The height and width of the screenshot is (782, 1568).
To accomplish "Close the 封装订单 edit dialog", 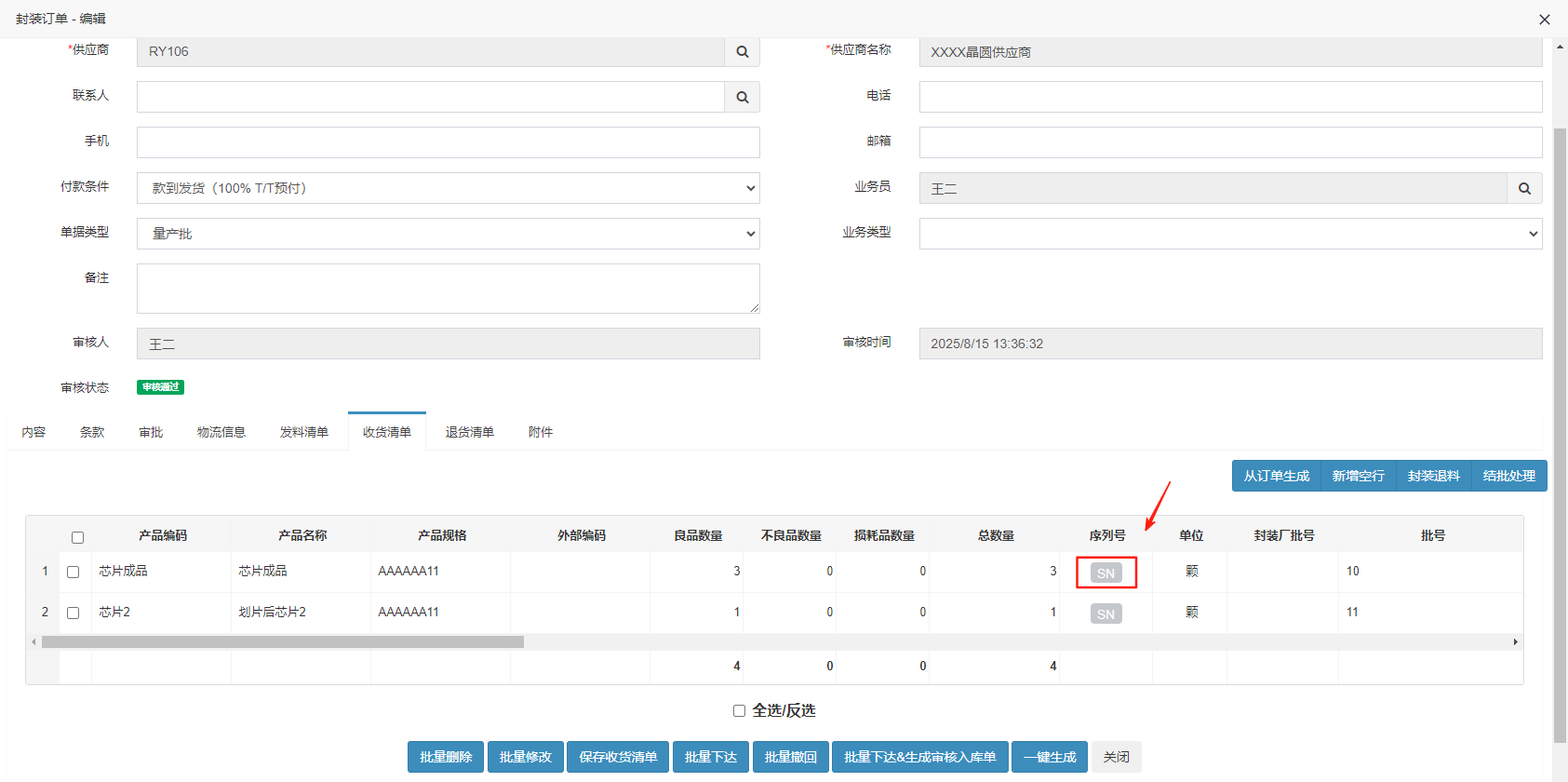I will [1544, 20].
